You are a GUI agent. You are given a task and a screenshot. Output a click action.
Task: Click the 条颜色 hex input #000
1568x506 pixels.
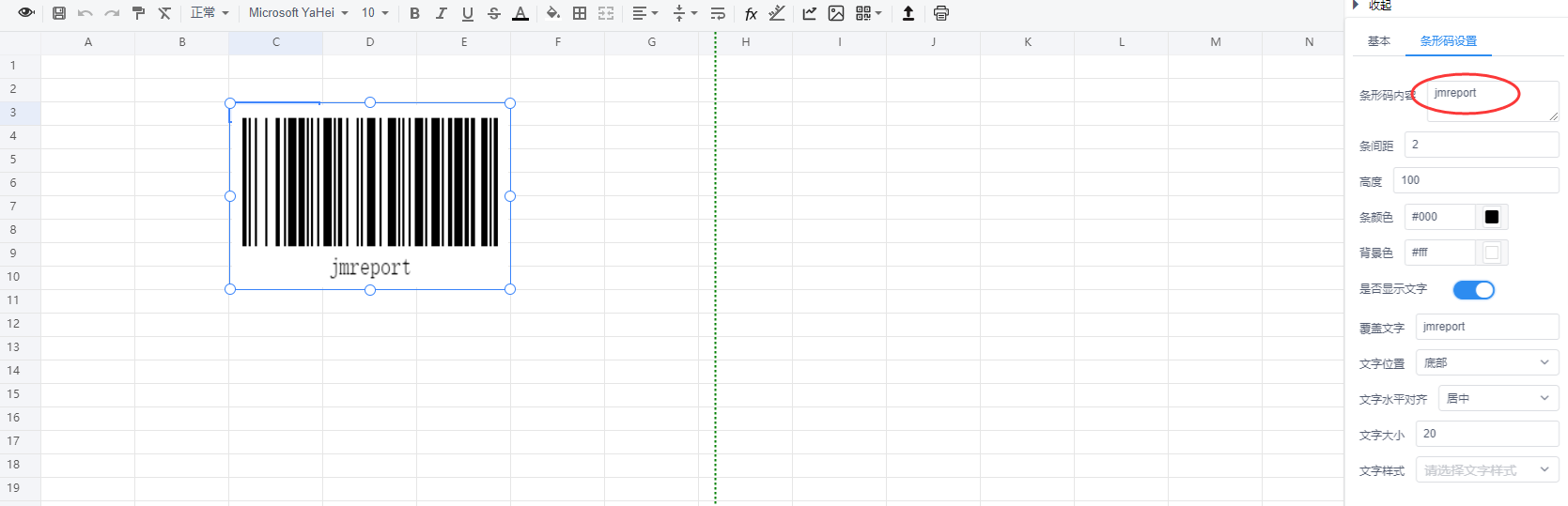[x=1440, y=217]
